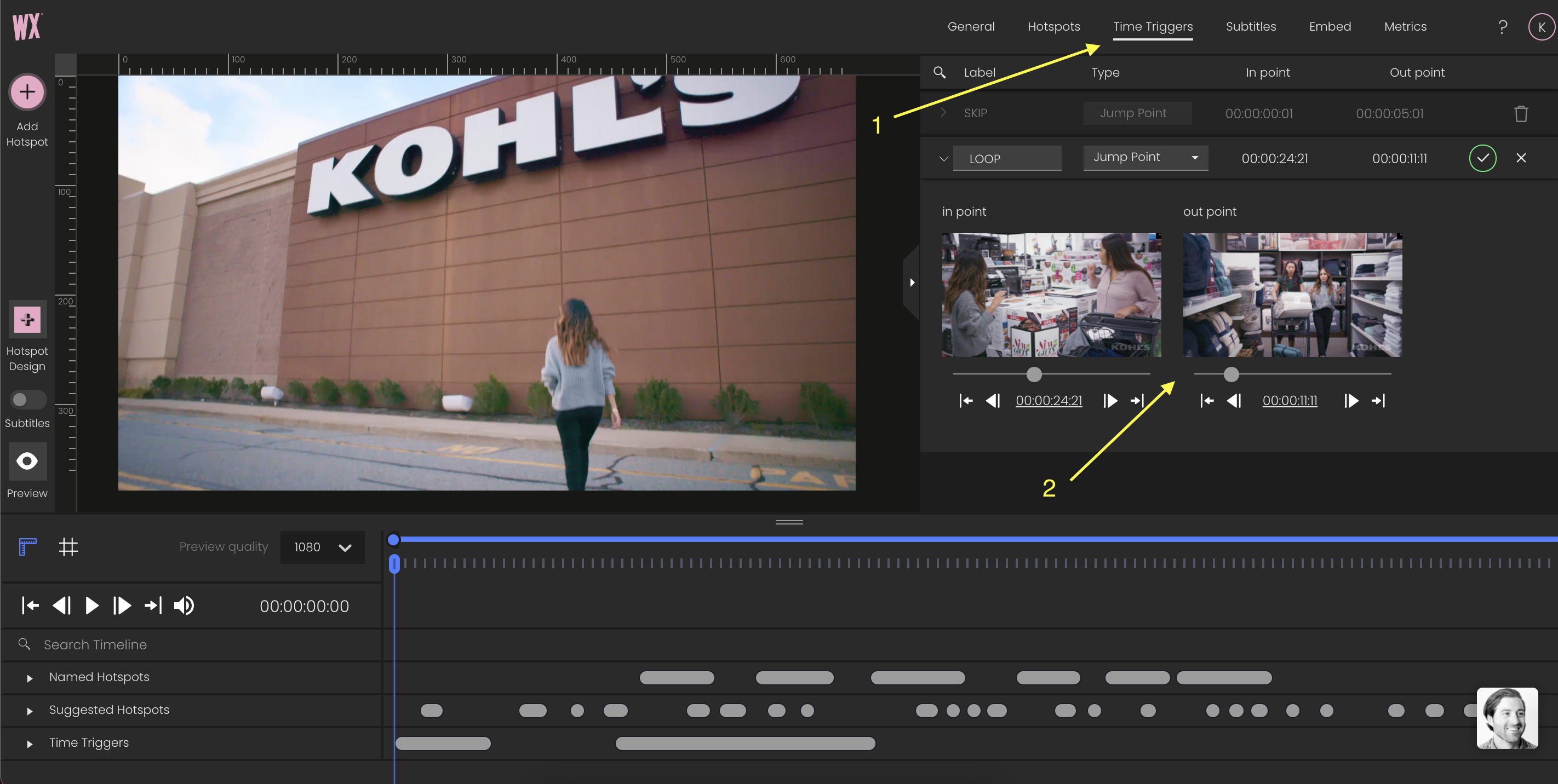Toggle the grid overlay icon
This screenshot has height=784, width=1558.
coord(68,546)
